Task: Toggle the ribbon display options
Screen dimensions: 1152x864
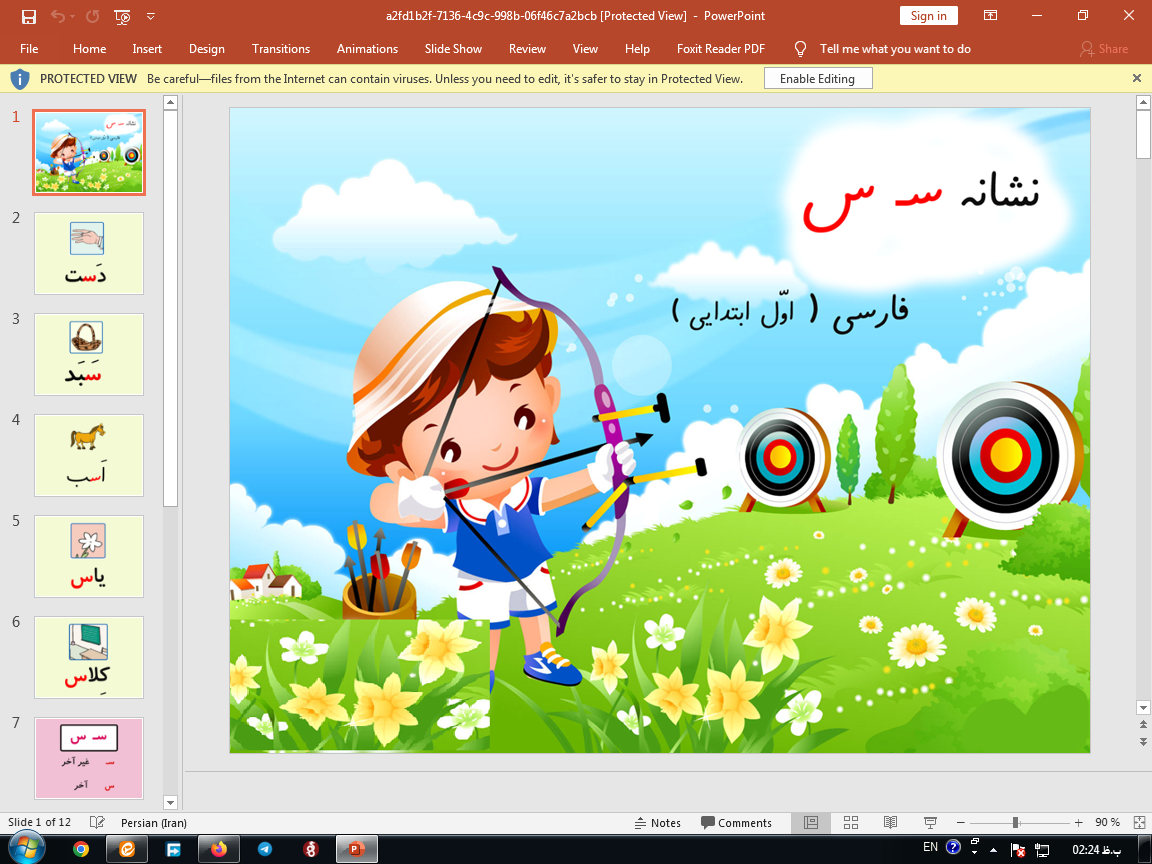Action: [x=990, y=16]
